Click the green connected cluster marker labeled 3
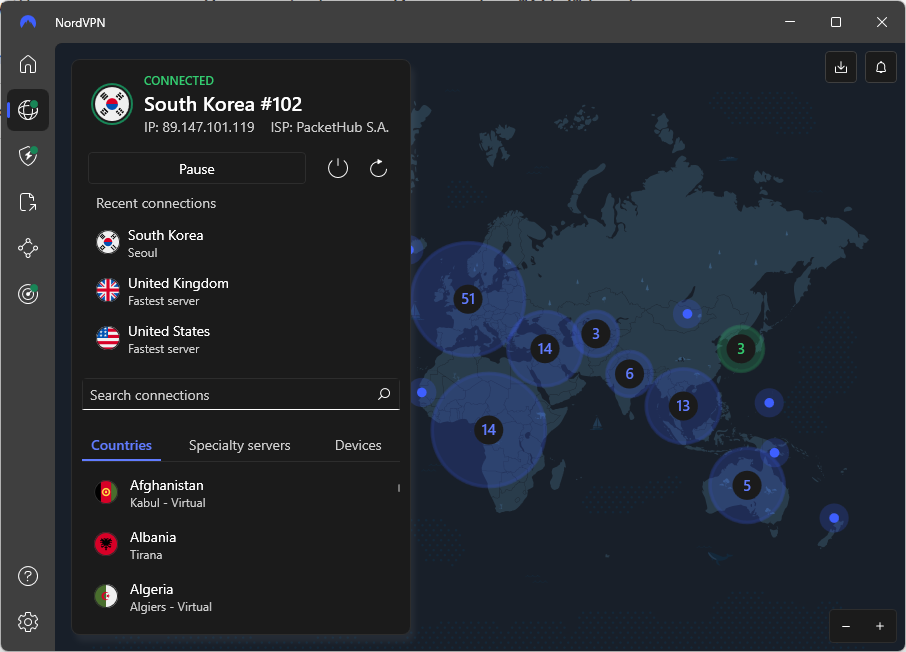 741,349
